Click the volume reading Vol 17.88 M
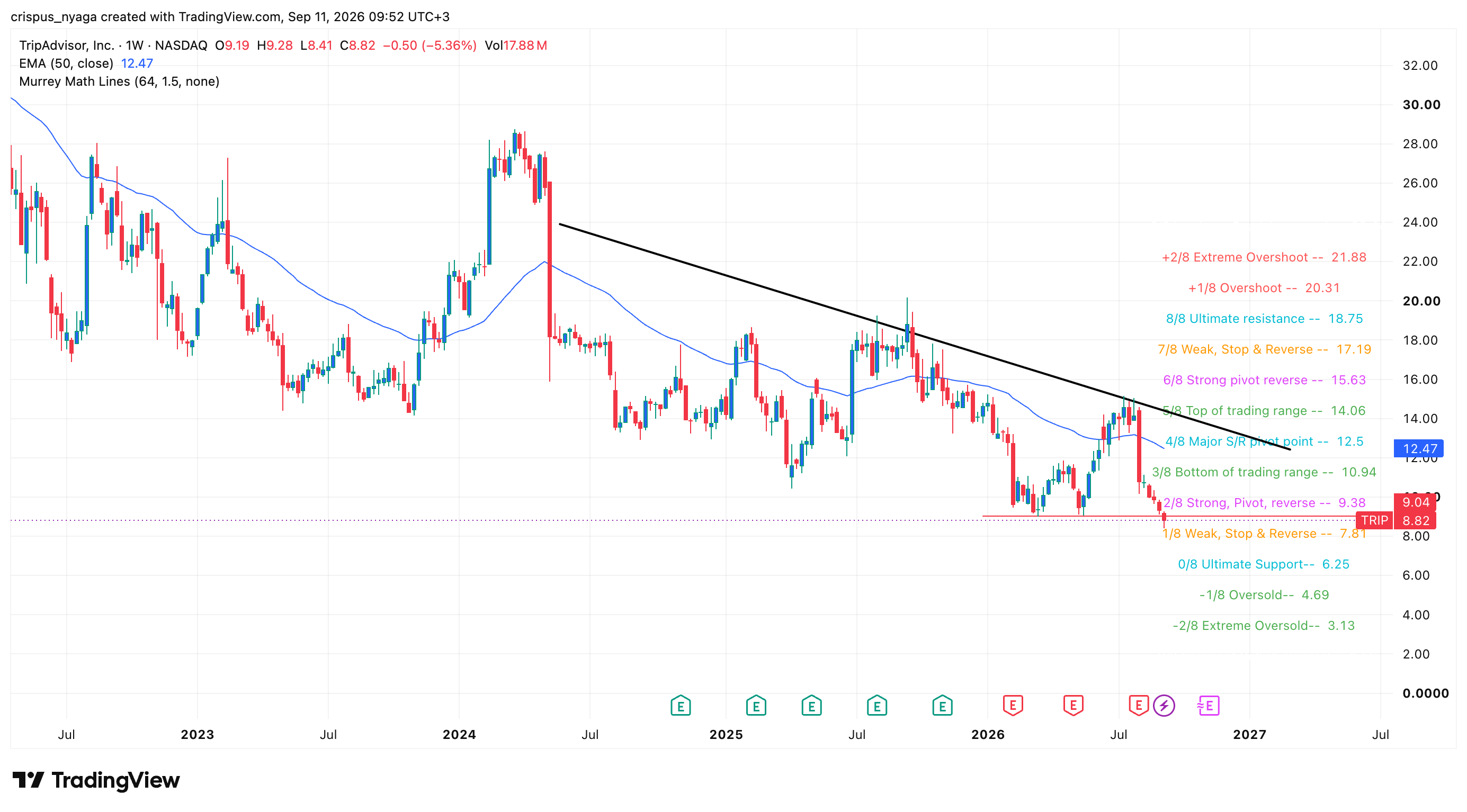Screen dimensions: 1467x812 tap(515, 45)
